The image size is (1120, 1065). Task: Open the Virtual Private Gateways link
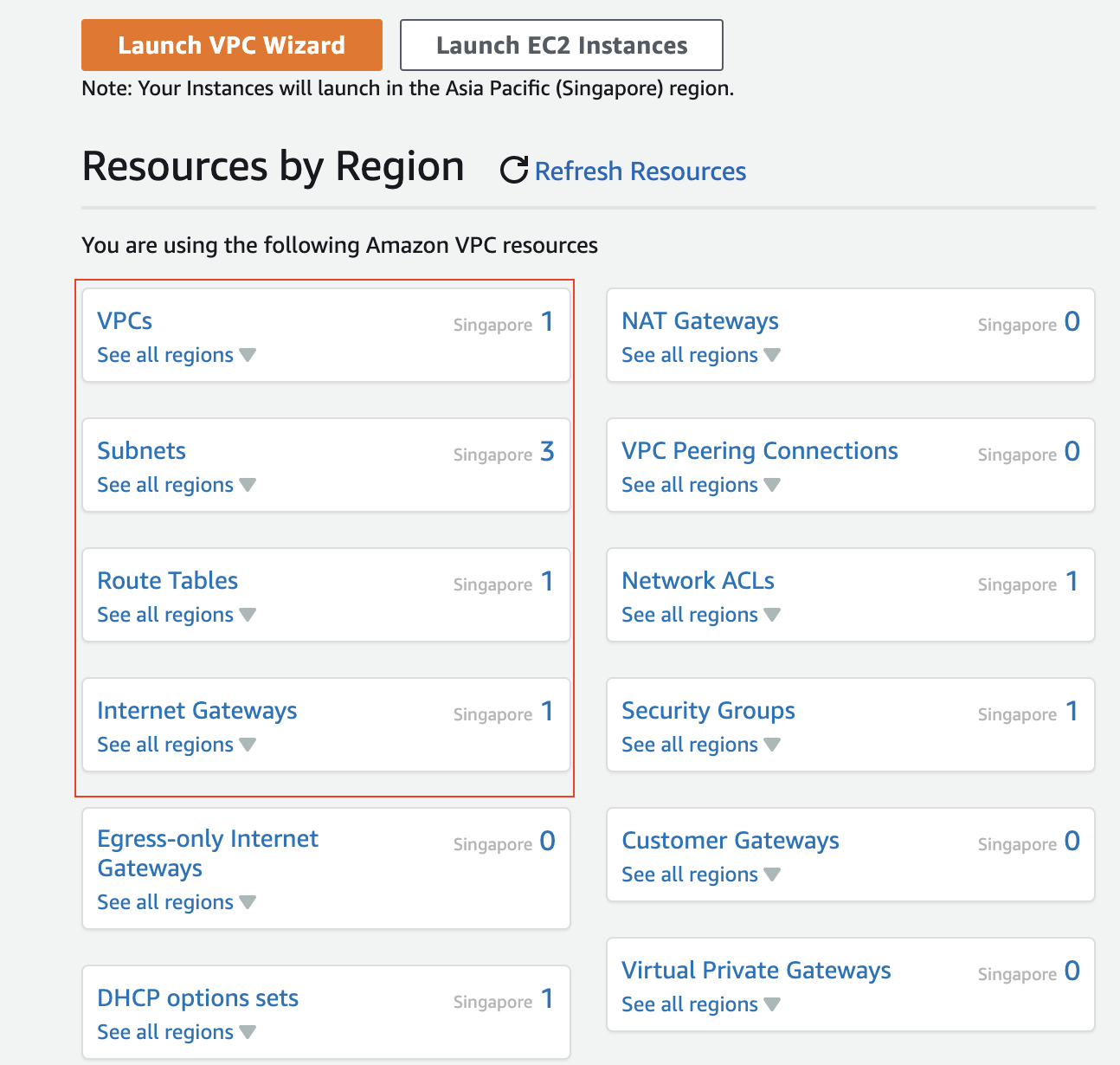coord(756,971)
